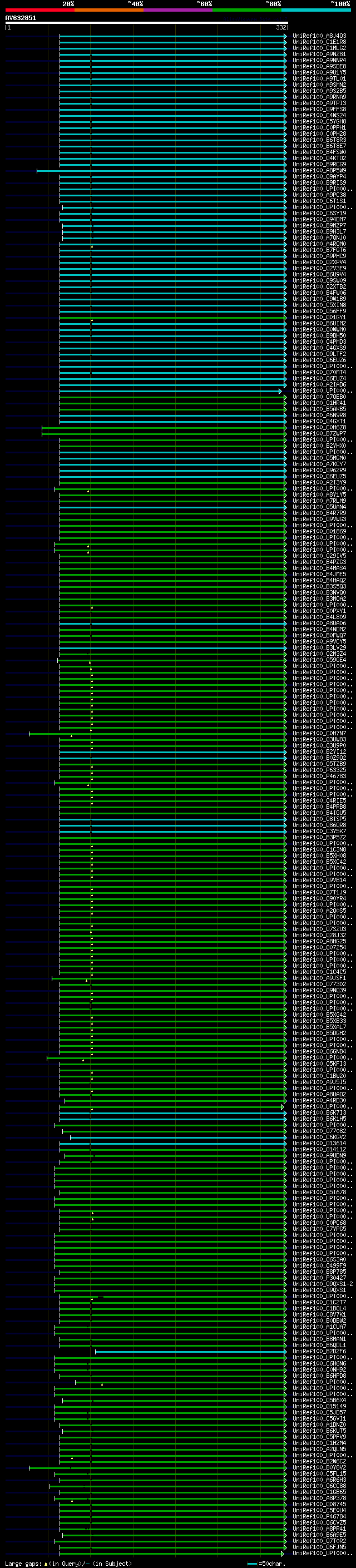Image resolution: width=356 pixels, height=1568 pixels.
Task: Click the query end position 332
Action: pos(280,27)
